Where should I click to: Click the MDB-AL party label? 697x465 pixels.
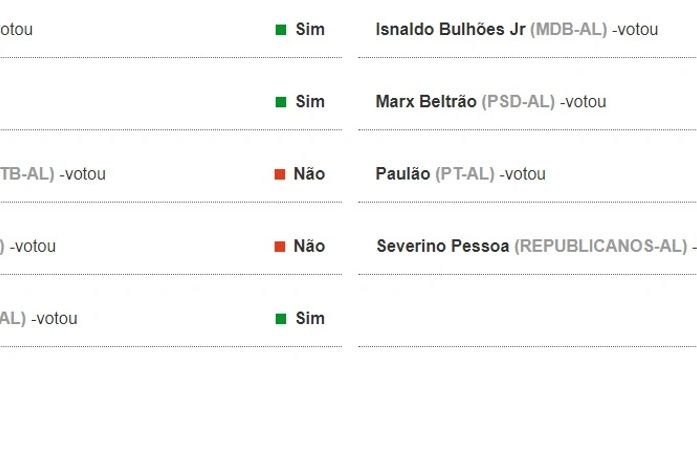[x=568, y=30]
